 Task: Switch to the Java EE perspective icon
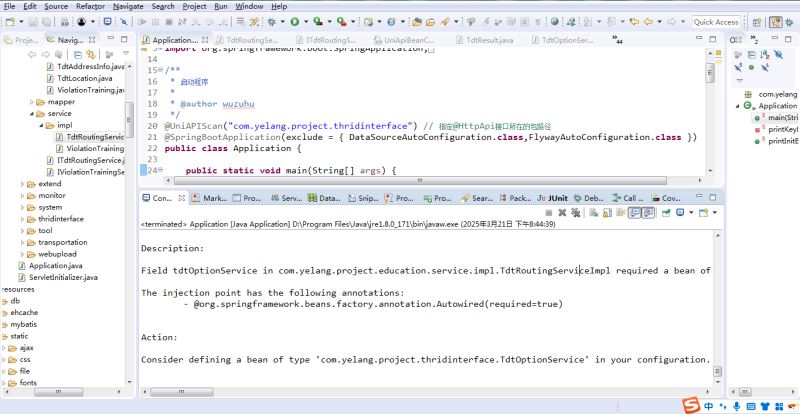click(x=776, y=22)
